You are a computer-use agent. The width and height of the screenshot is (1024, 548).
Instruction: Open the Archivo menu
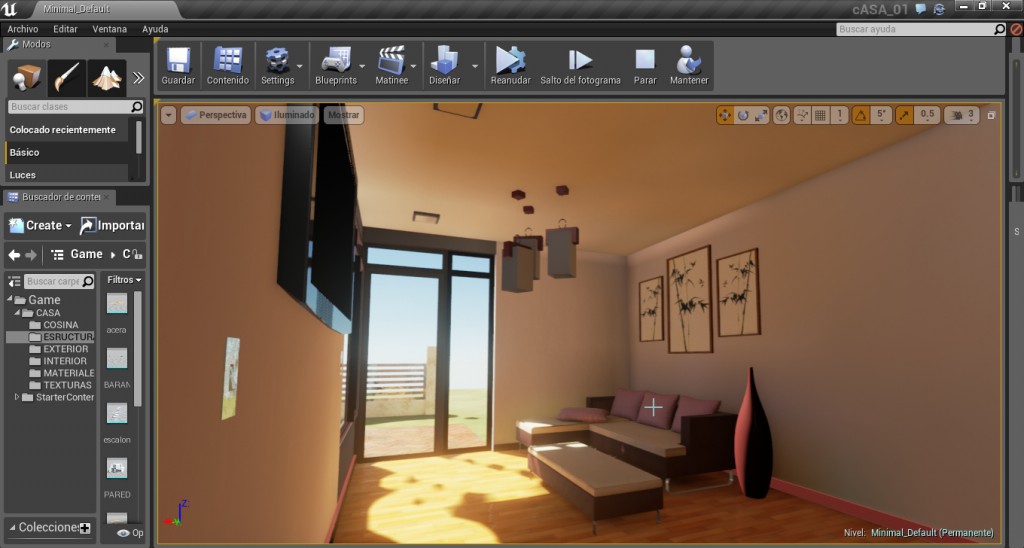[23, 29]
